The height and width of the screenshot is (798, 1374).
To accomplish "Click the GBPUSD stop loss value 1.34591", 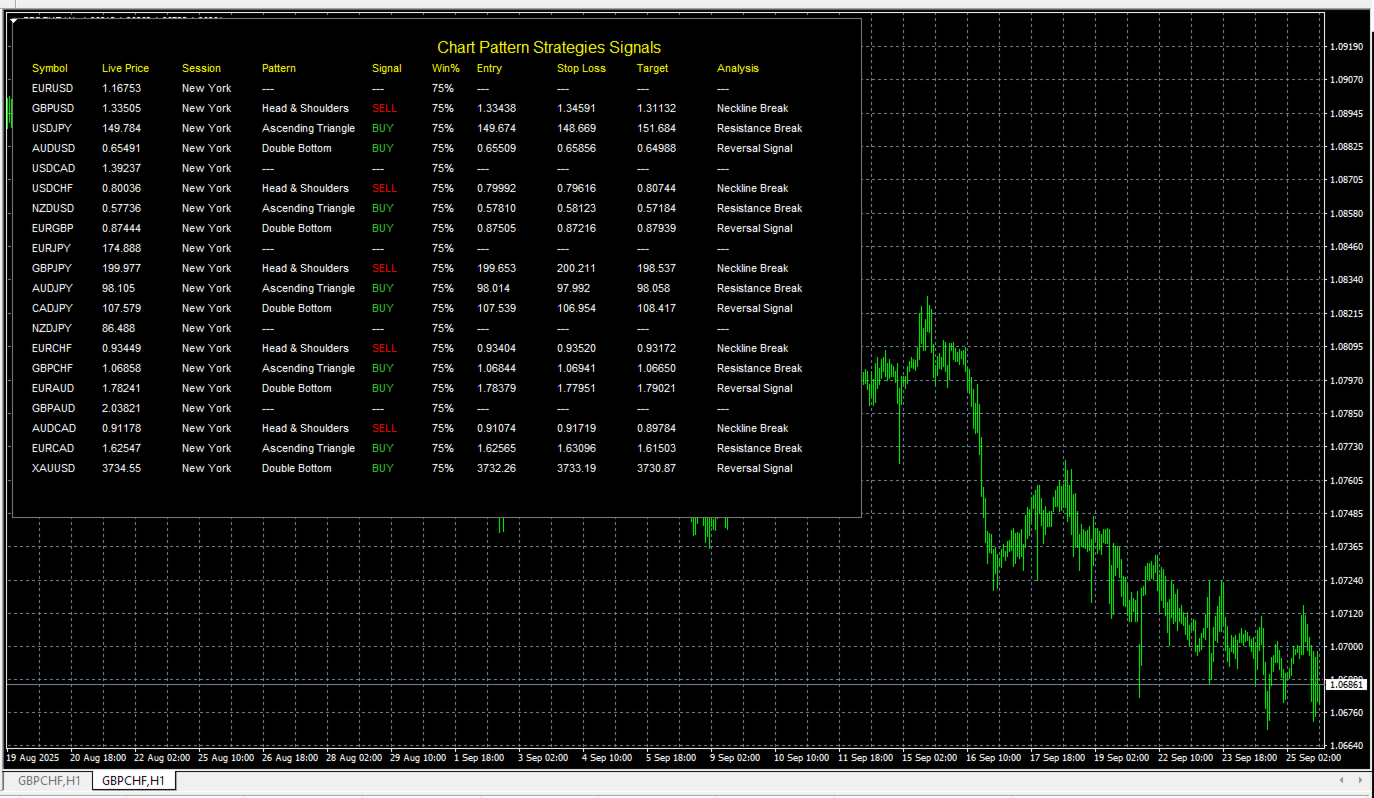I will (577, 108).
